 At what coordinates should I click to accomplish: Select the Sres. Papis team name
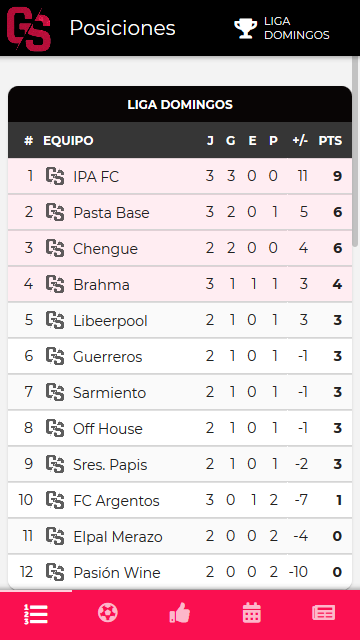coord(110,465)
